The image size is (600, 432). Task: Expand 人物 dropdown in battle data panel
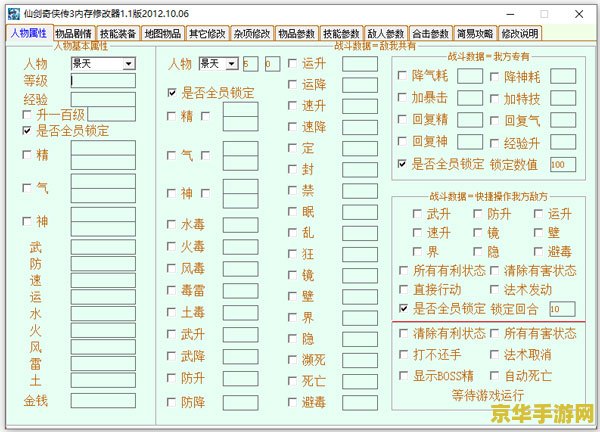coord(232,64)
